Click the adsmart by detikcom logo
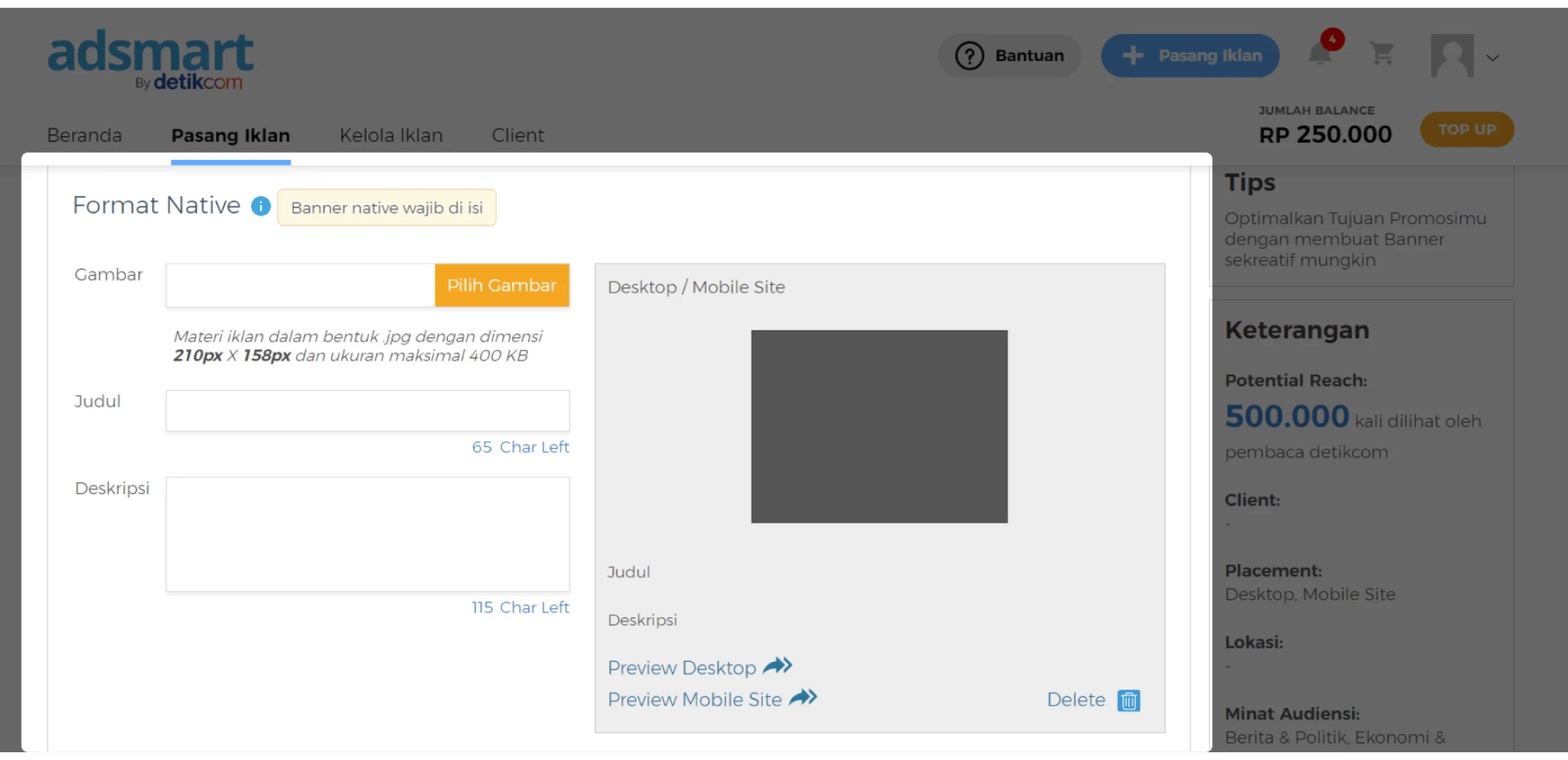1568x760 pixels. coord(151,60)
